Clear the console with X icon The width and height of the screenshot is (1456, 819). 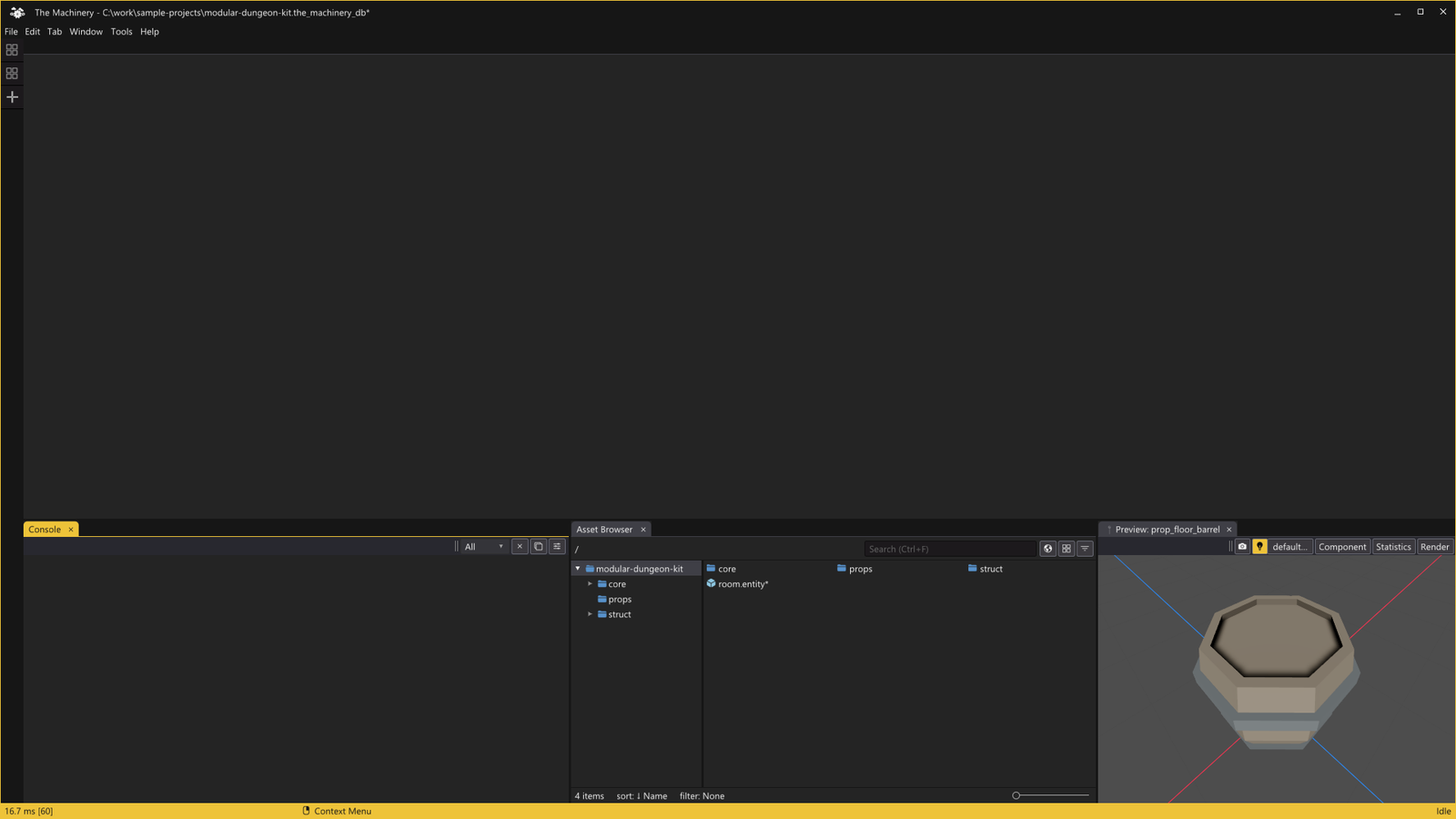520,546
